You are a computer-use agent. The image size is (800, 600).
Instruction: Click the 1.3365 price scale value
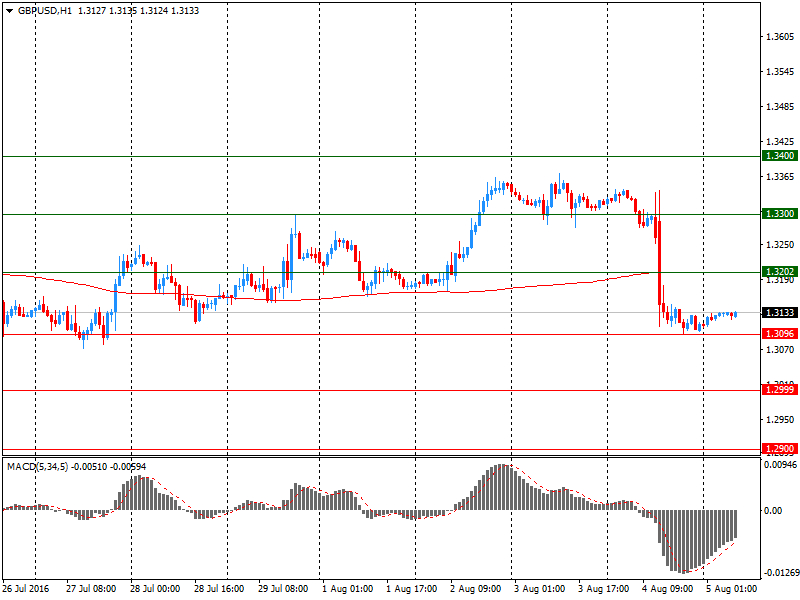tap(780, 177)
